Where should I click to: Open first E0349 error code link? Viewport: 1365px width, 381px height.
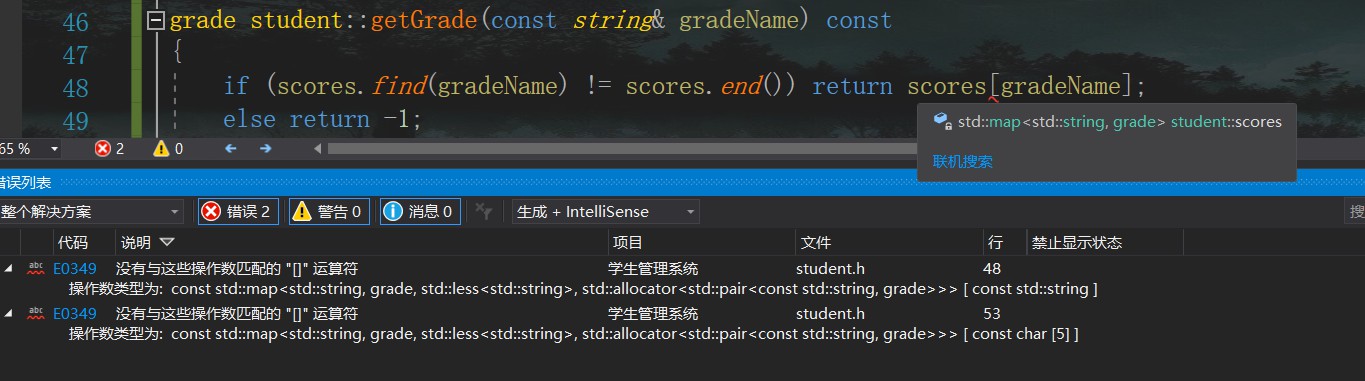pyautogui.click(x=74, y=268)
